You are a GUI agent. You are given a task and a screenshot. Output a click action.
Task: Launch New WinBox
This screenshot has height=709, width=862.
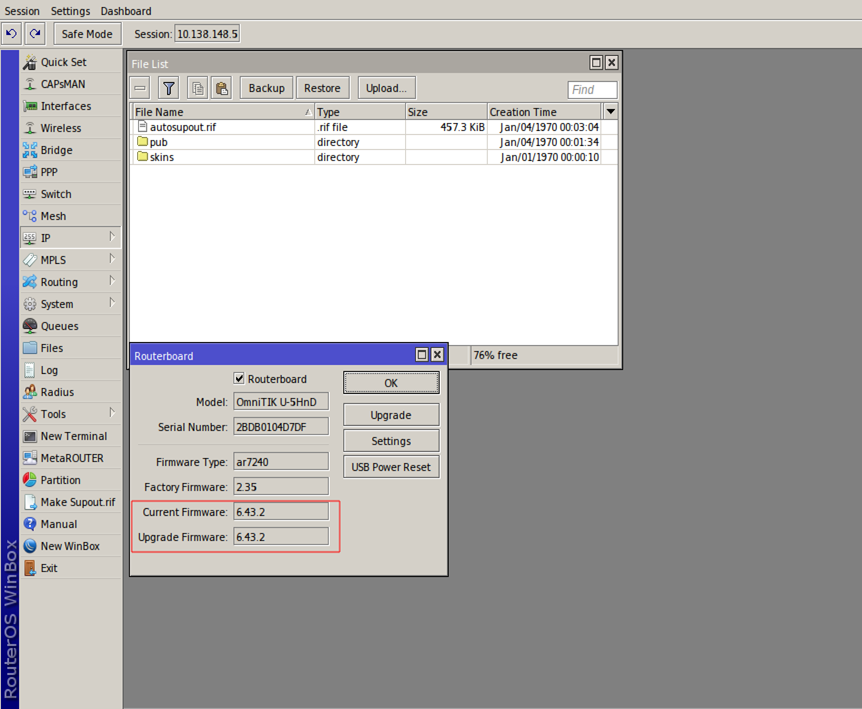click(x=70, y=546)
